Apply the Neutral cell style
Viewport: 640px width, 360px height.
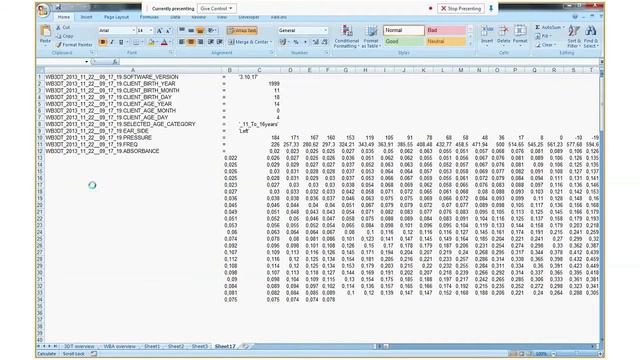click(446, 41)
